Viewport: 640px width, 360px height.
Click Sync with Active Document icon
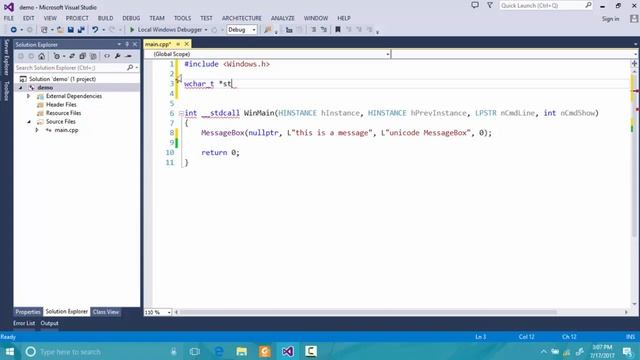(72, 56)
